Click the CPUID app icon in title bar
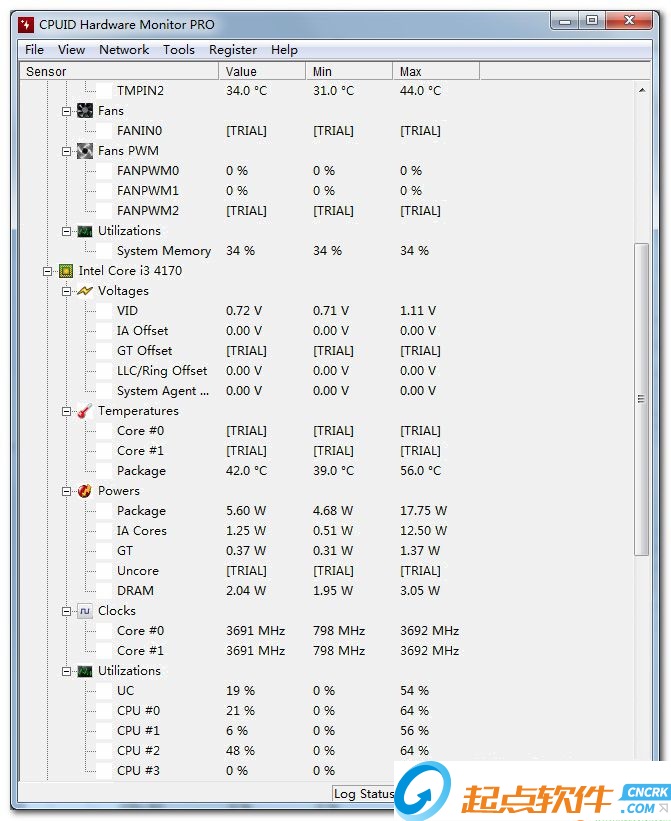This screenshot has height=821, width=671. pyautogui.click(x=27, y=24)
